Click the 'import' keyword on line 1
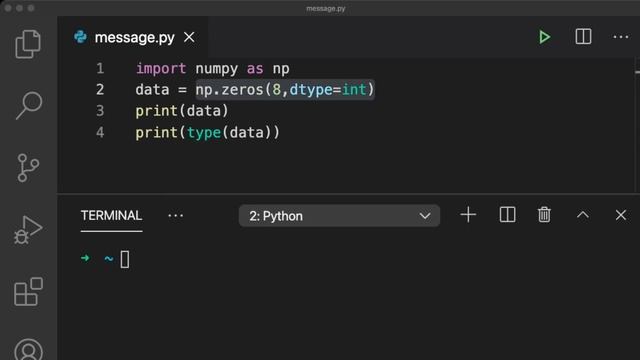This screenshot has width=640, height=360. coord(161,69)
